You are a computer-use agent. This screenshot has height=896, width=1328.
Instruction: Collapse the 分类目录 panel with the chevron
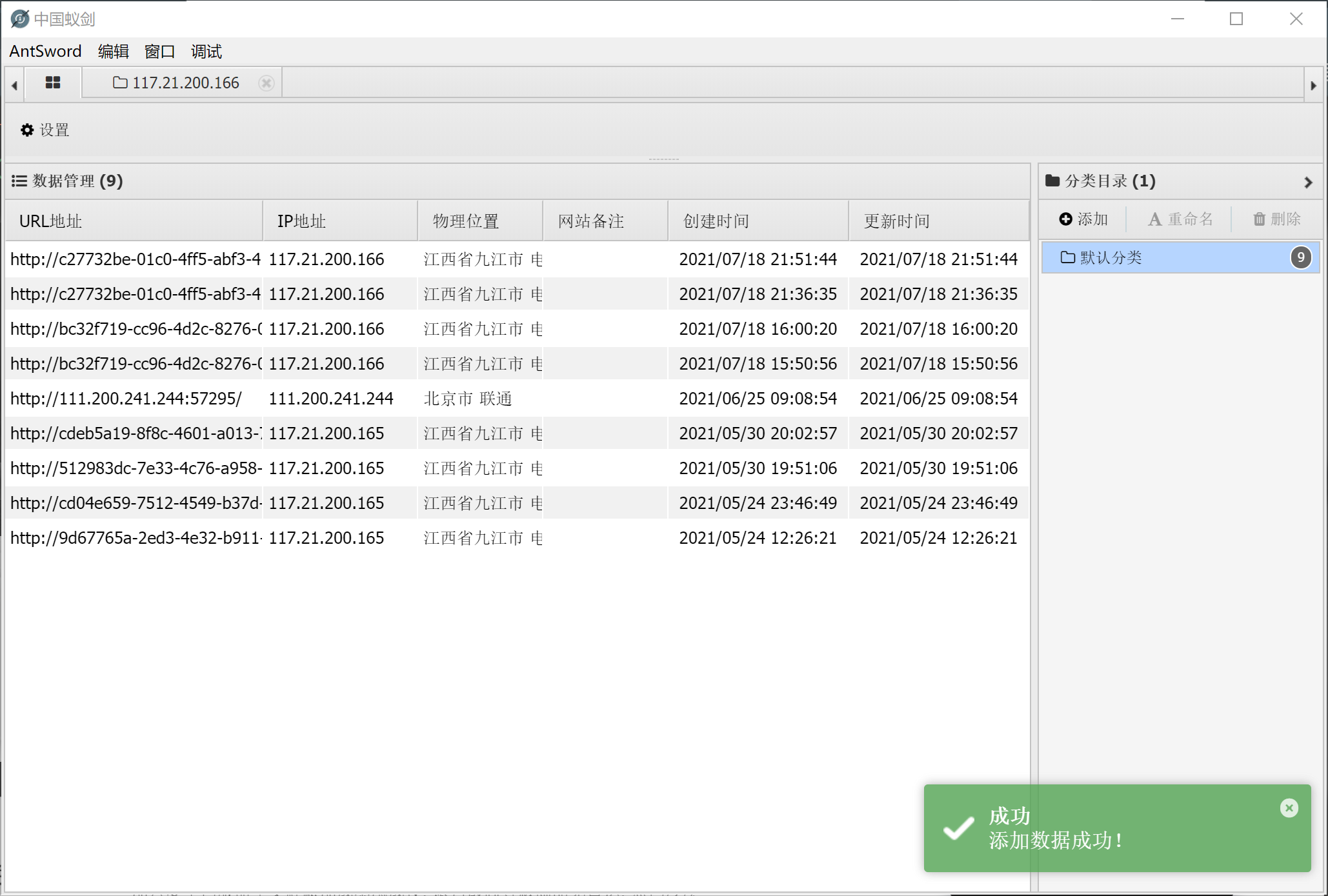(x=1308, y=183)
